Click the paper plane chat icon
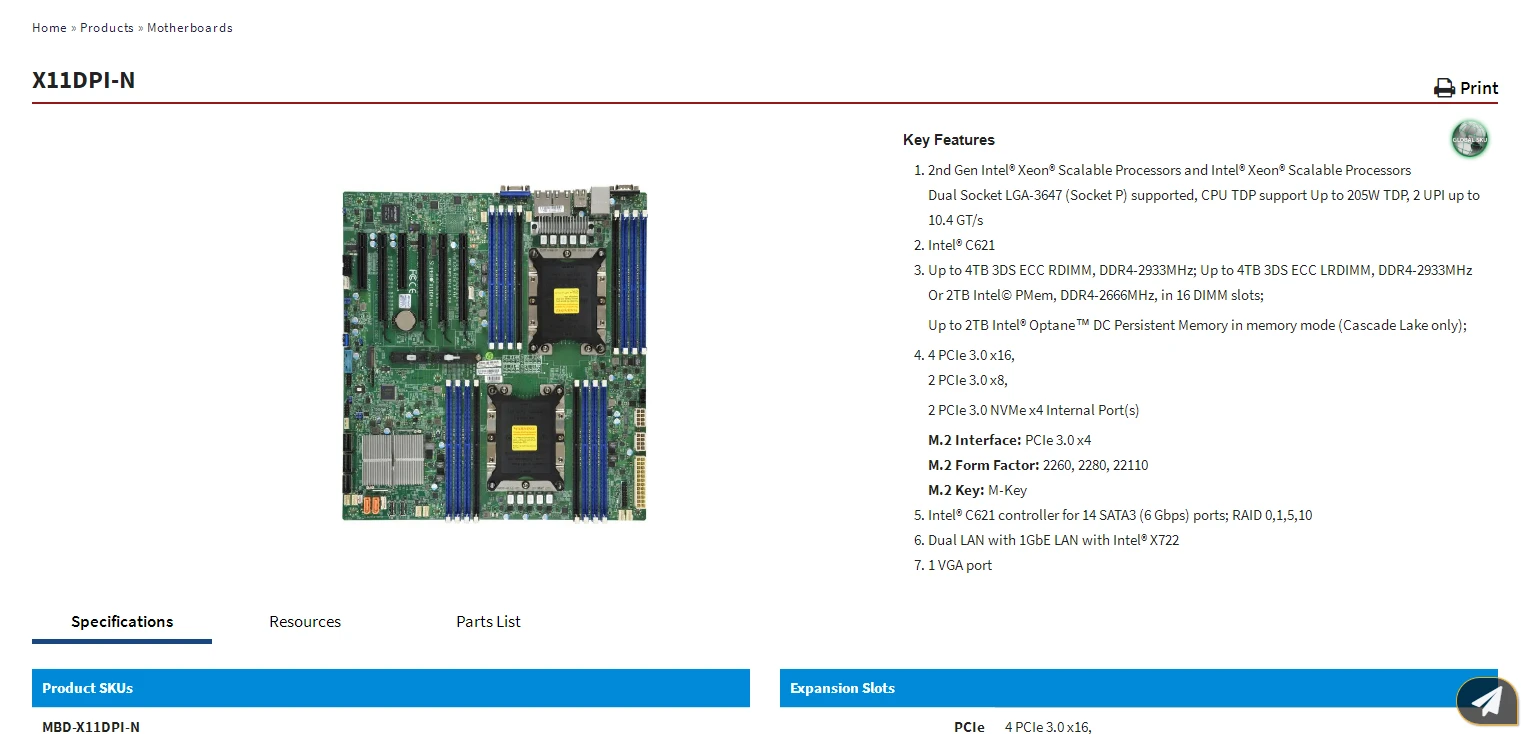 tap(1486, 701)
